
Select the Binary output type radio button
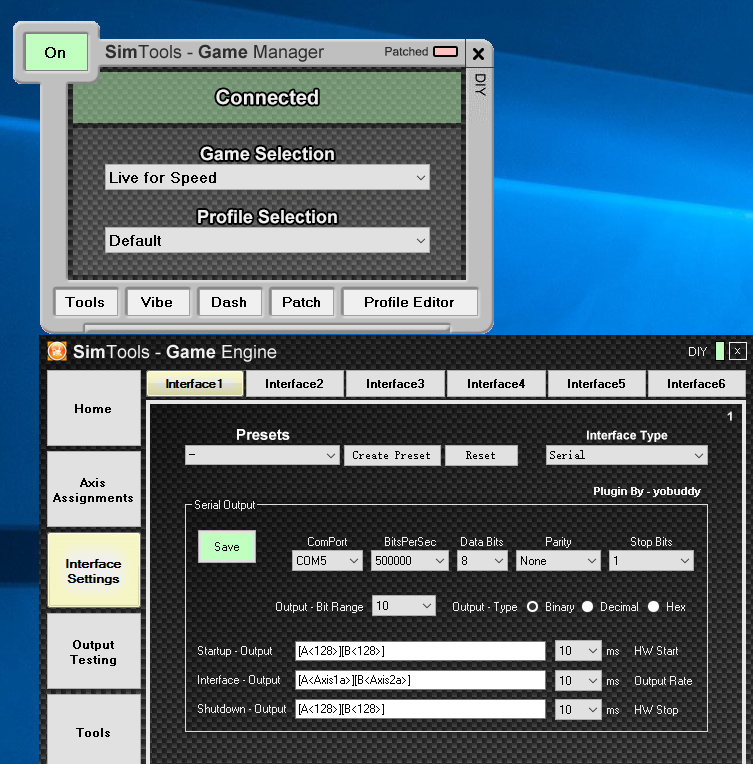(533, 607)
